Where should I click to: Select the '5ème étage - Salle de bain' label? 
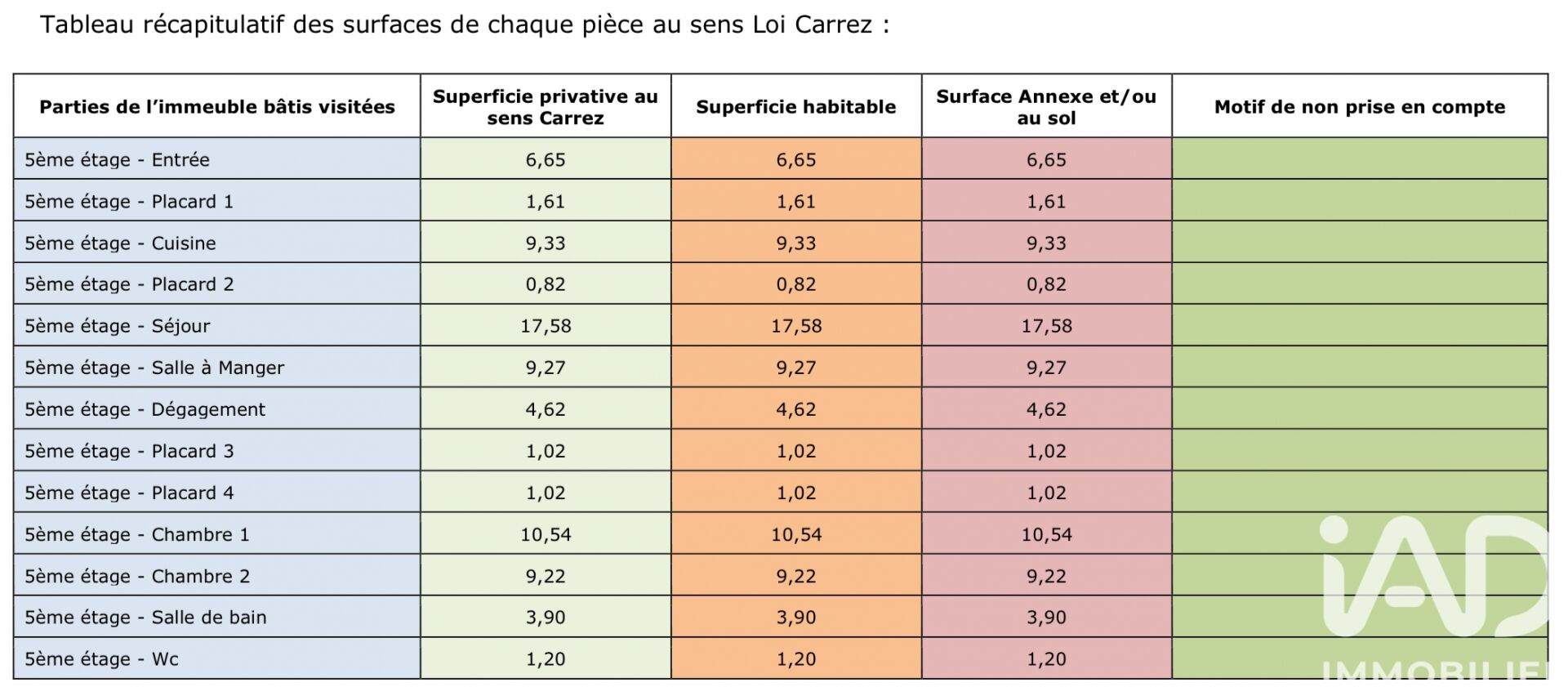point(145,618)
